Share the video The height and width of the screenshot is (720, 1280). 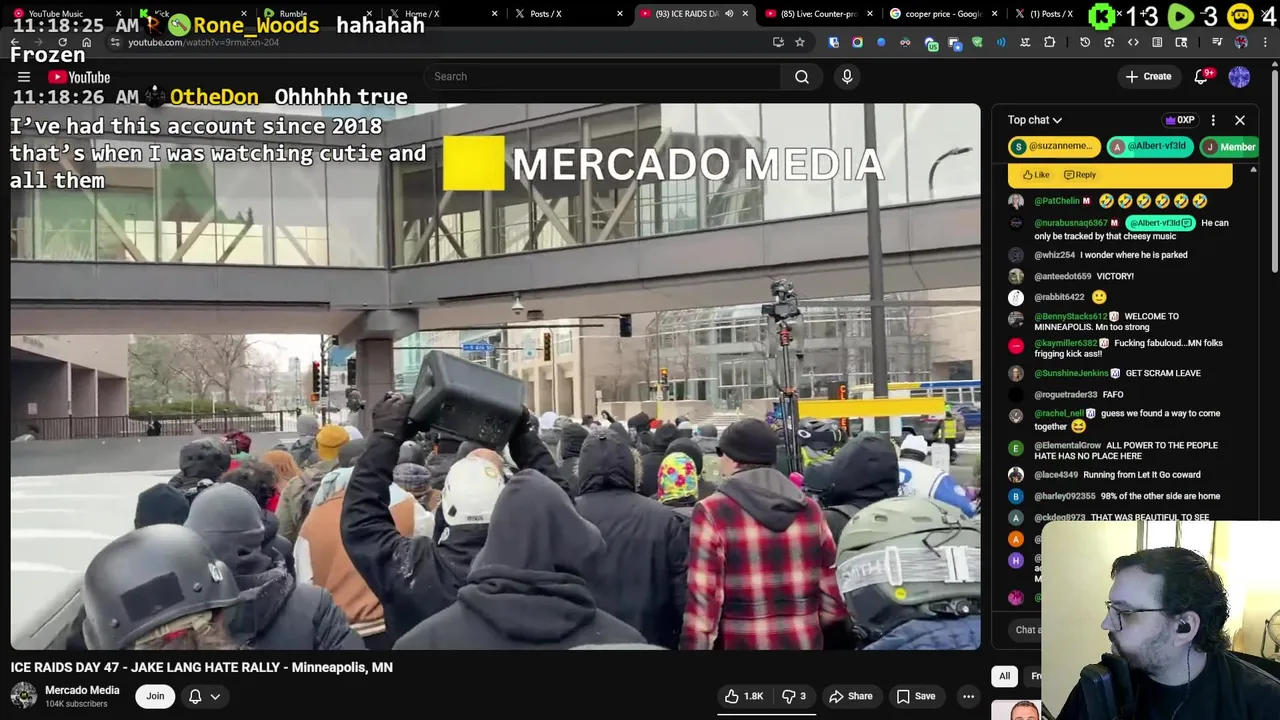851,696
